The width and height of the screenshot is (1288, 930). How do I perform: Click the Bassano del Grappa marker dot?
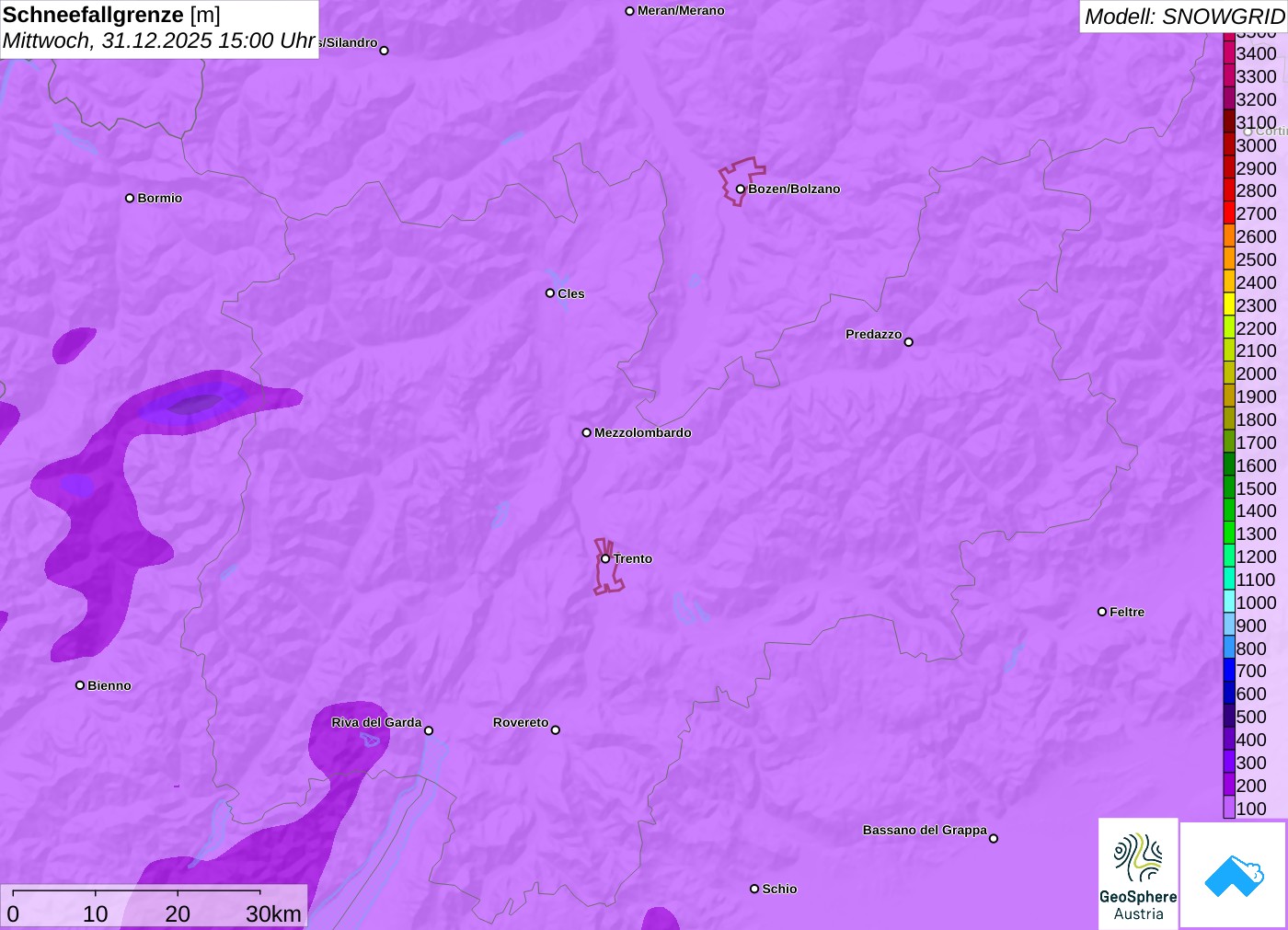pyautogui.click(x=994, y=838)
